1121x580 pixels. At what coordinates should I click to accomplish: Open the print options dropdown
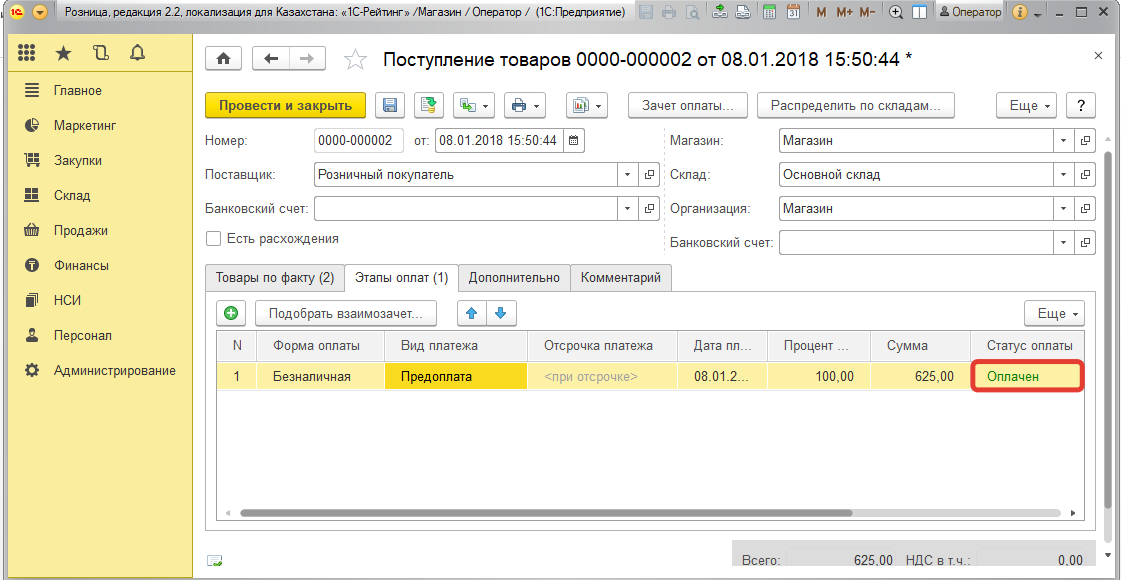(524, 105)
